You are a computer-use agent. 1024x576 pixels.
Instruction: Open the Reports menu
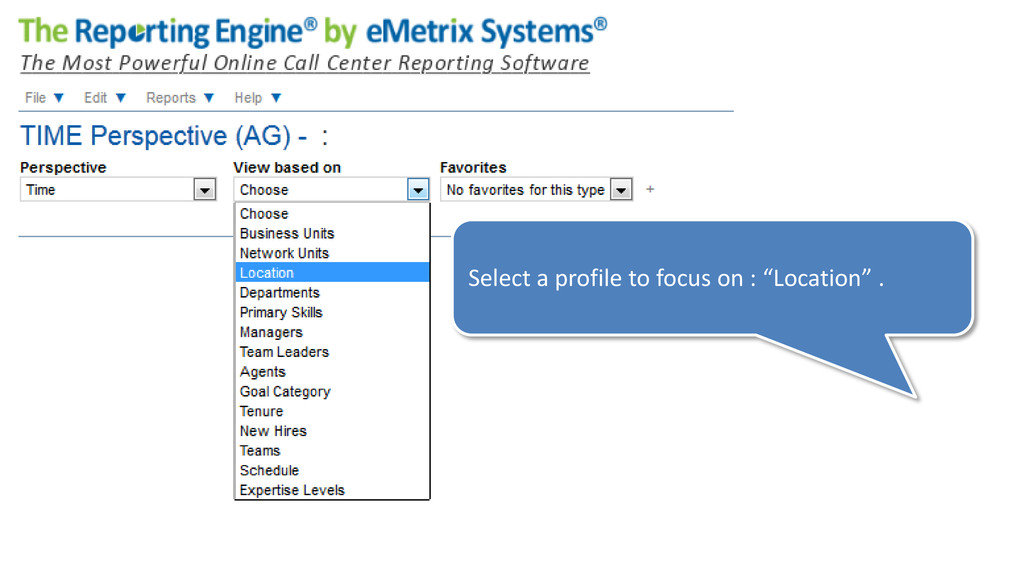(x=180, y=98)
